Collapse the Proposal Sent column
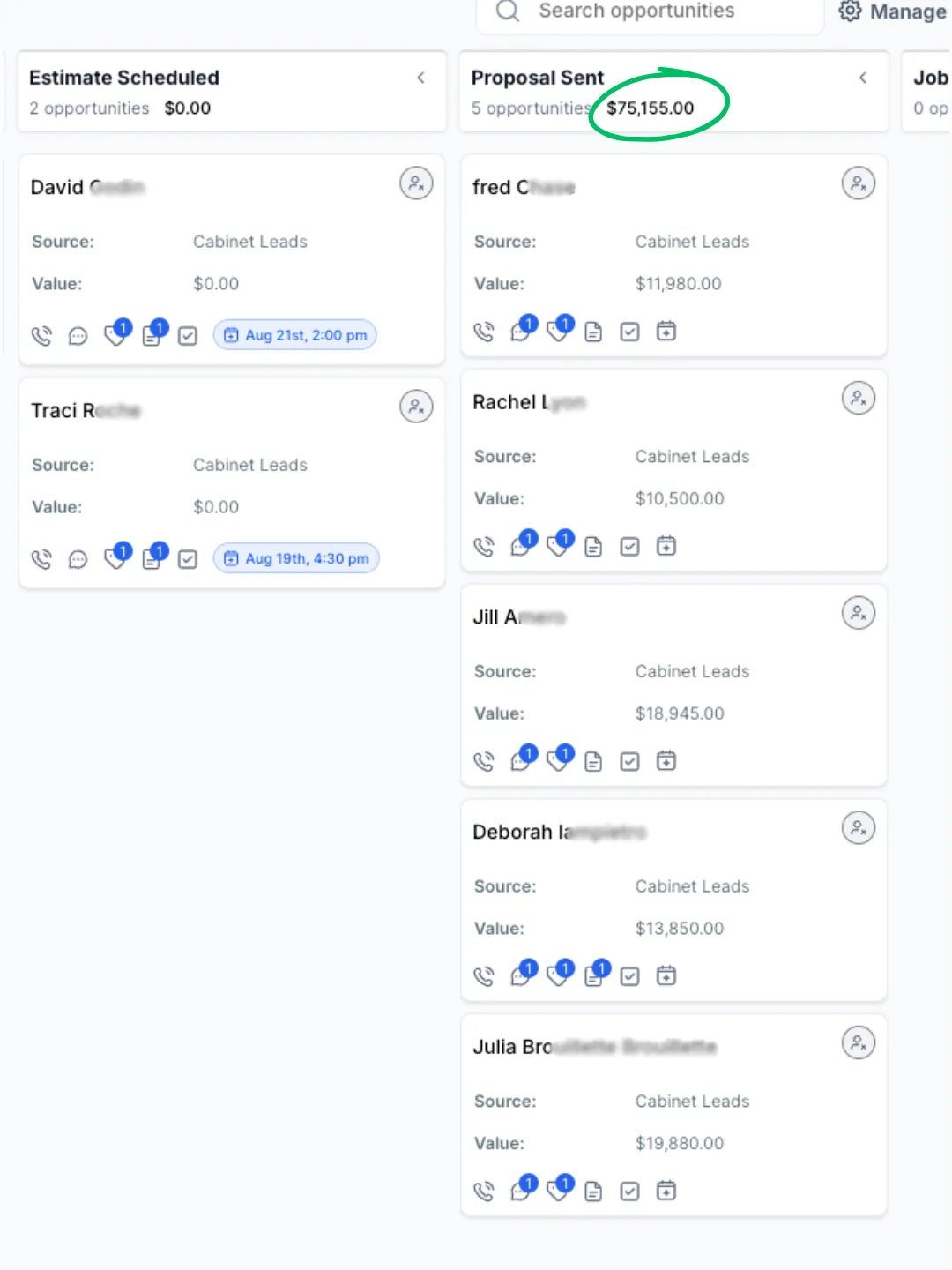 [863, 78]
